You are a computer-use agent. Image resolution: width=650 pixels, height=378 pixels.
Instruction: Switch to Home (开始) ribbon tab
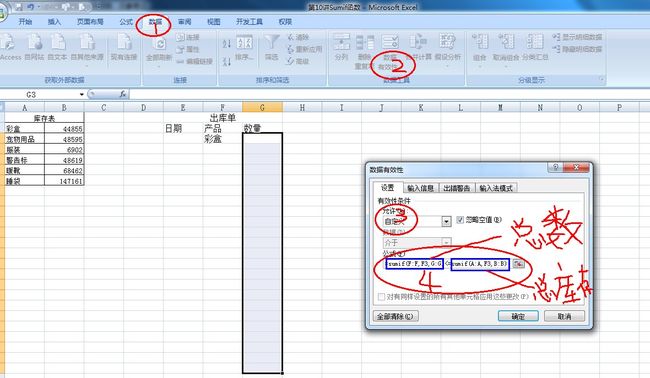(25, 22)
